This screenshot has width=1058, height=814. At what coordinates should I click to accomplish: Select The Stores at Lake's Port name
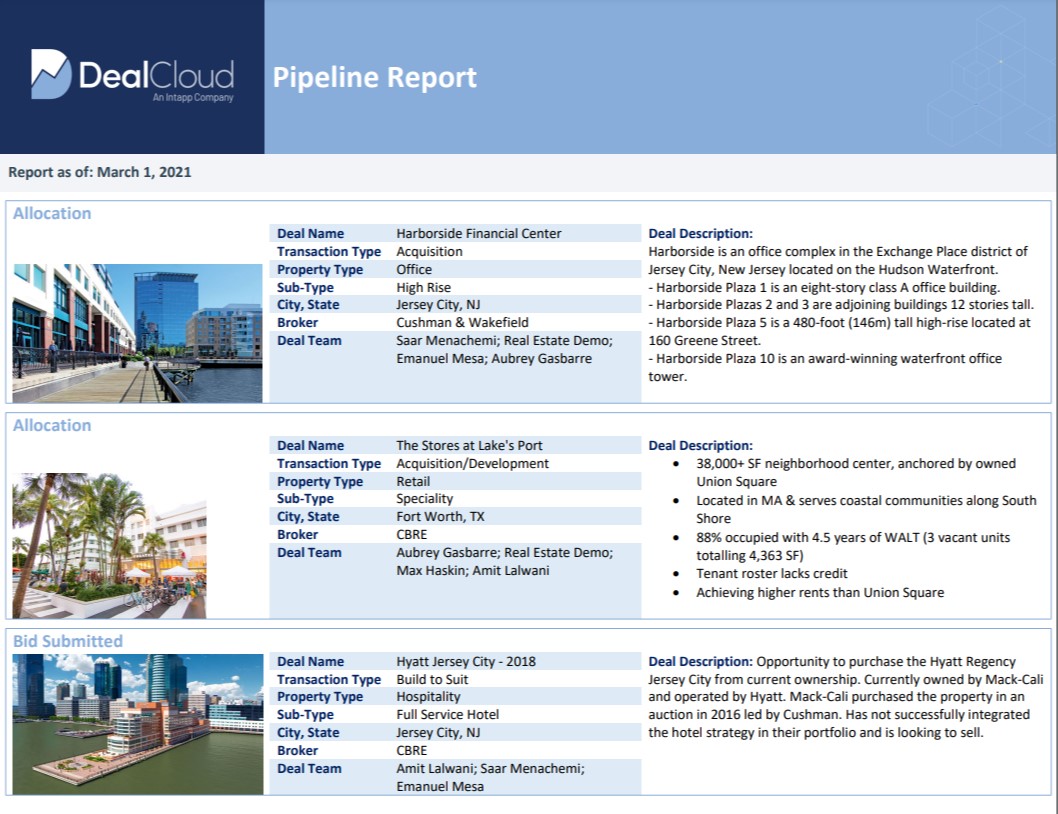(x=469, y=445)
